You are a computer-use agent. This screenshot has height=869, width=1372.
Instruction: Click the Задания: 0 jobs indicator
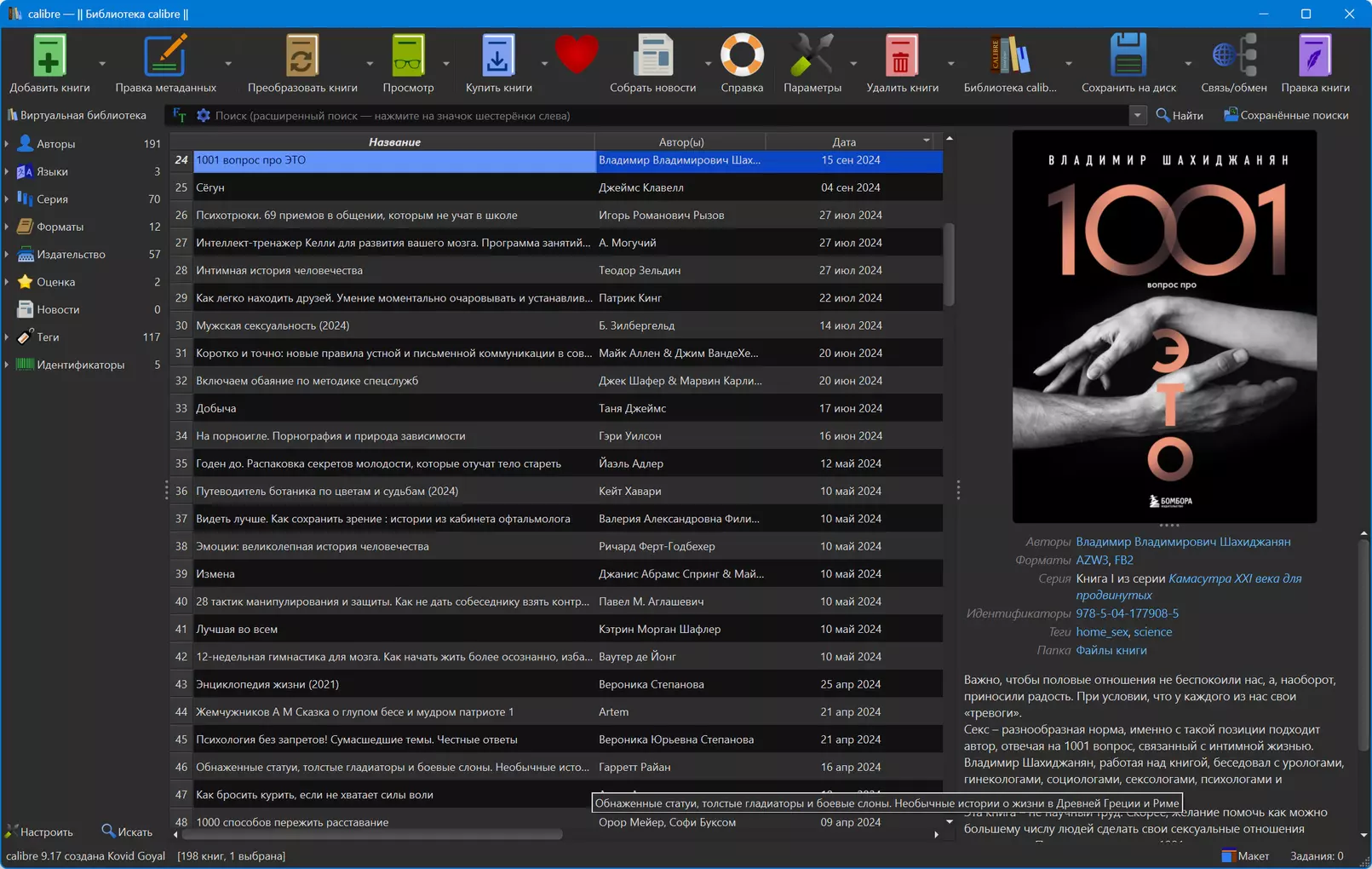click(x=1317, y=855)
